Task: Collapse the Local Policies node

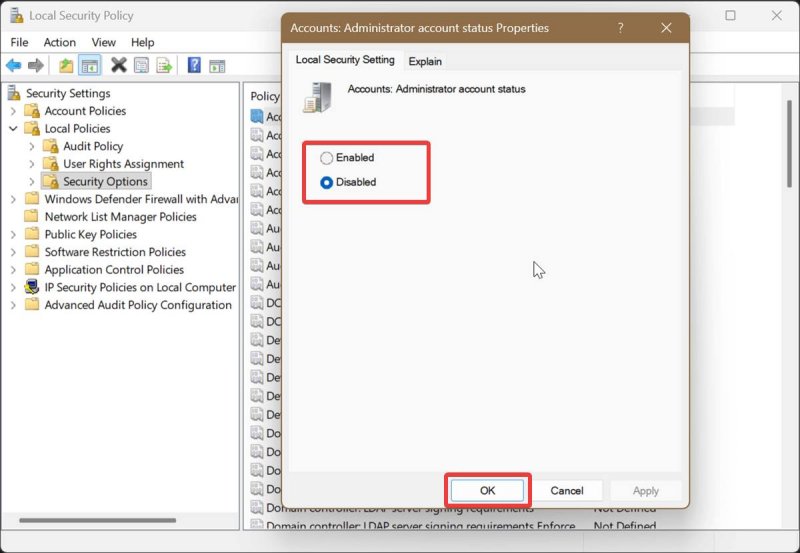Action: (13, 129)
